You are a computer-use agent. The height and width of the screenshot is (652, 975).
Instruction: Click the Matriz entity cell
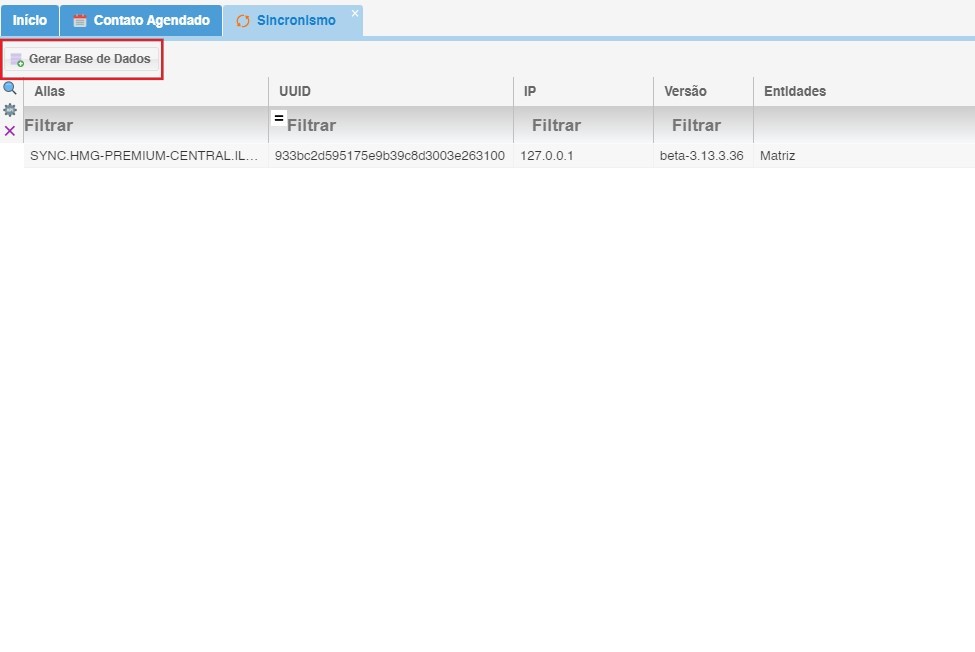click(778, 156)
